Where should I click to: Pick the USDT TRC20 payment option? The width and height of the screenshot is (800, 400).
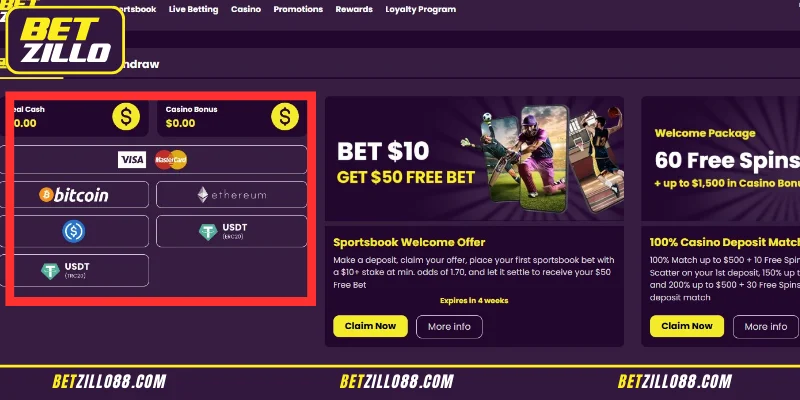point(74,270)
